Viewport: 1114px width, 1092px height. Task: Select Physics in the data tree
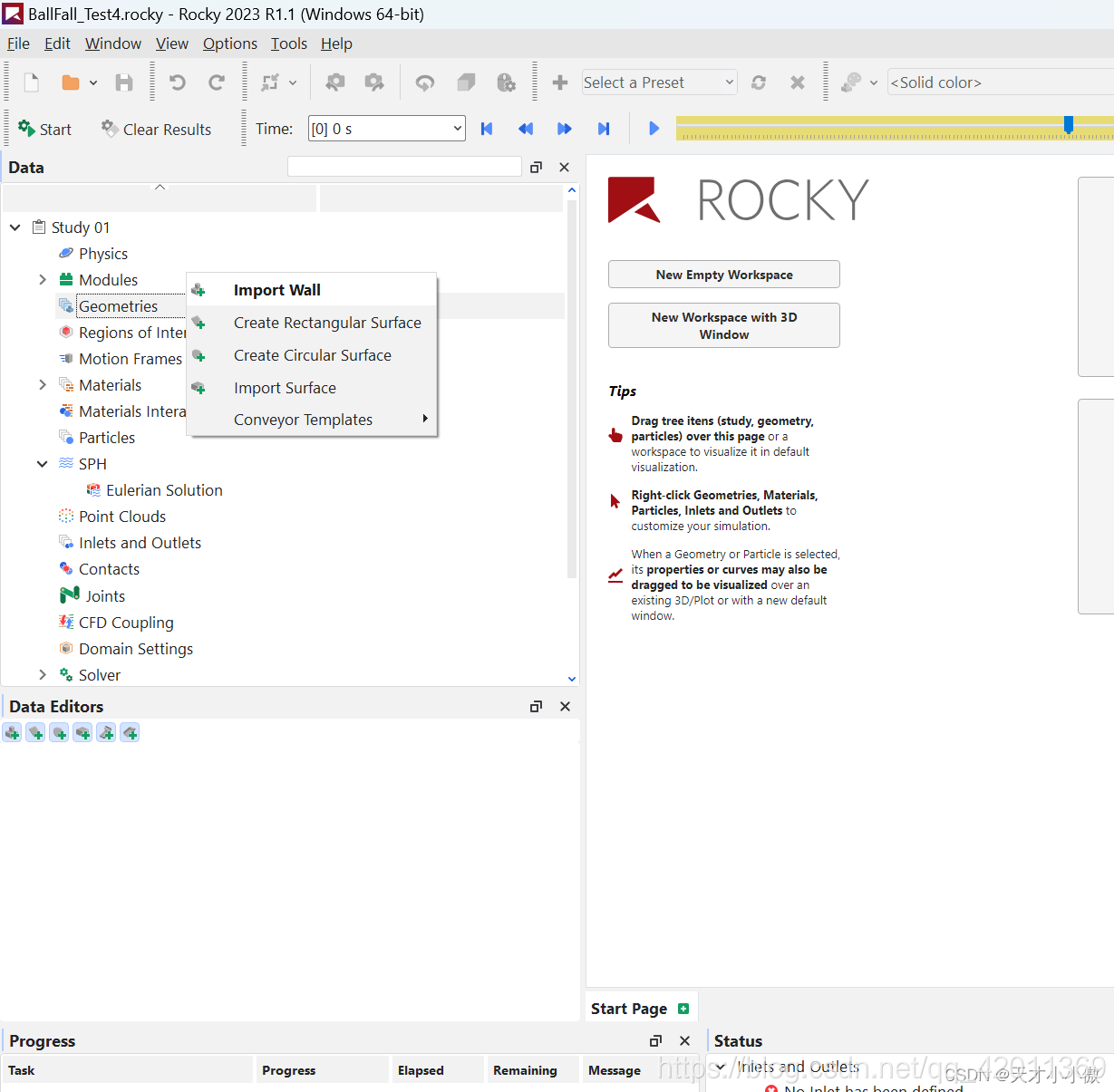point(103,254)
